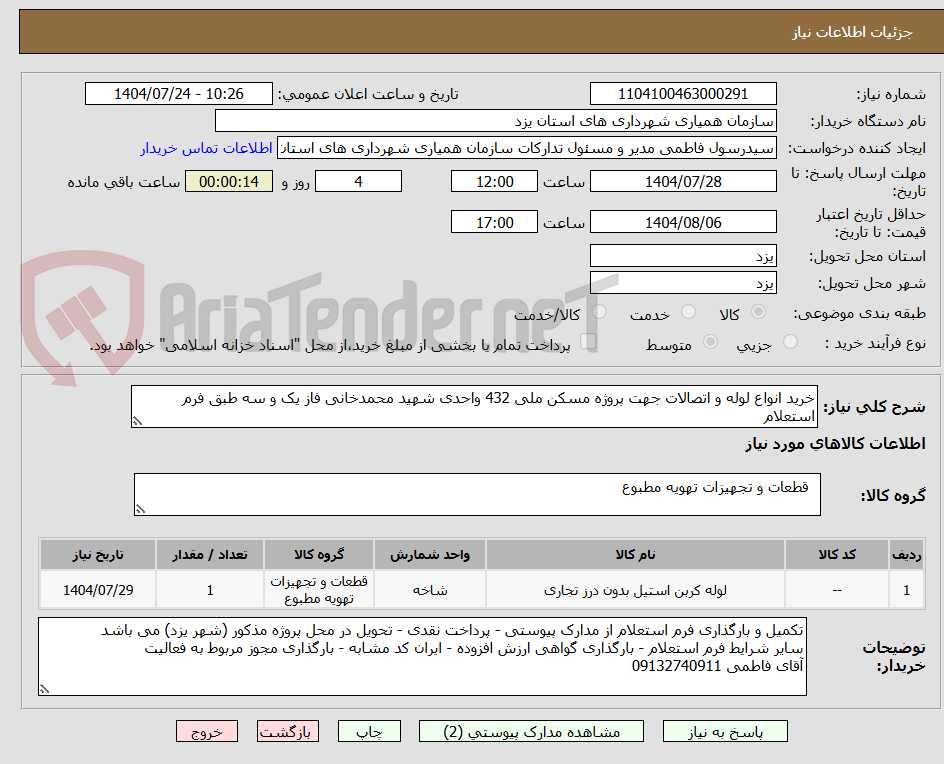944x764 pixels.
Task: Click the remaining time field 00:00:14
Action: (228, 182)
